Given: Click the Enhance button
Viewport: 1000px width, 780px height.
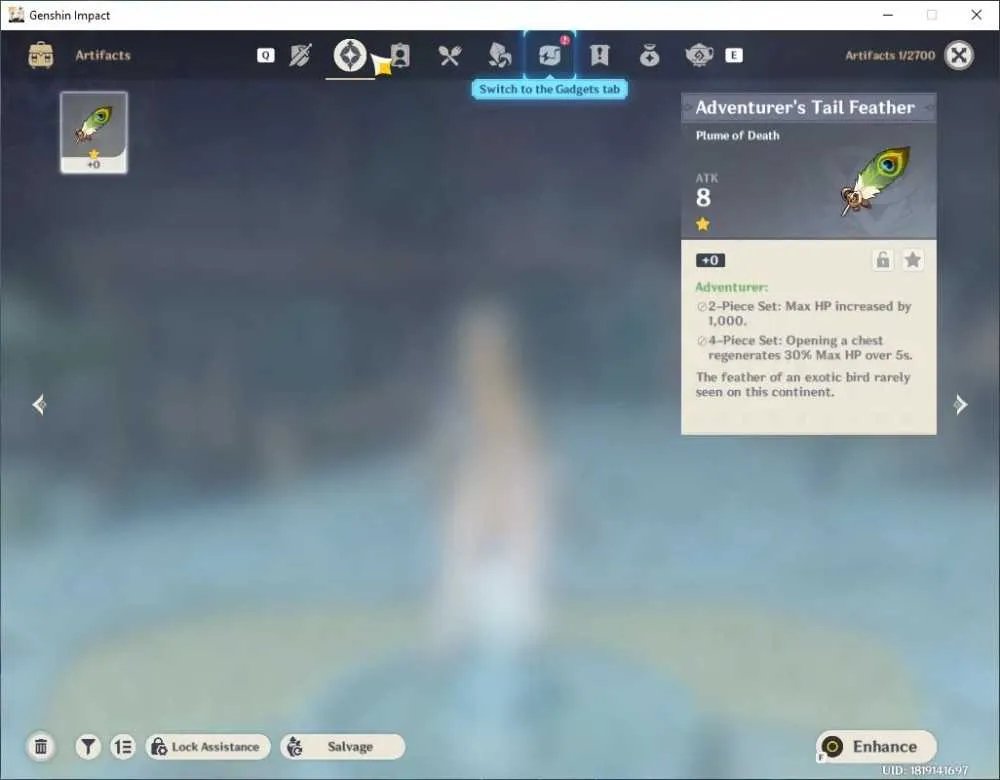Looking at the screenshot, I should pos(876,747).
